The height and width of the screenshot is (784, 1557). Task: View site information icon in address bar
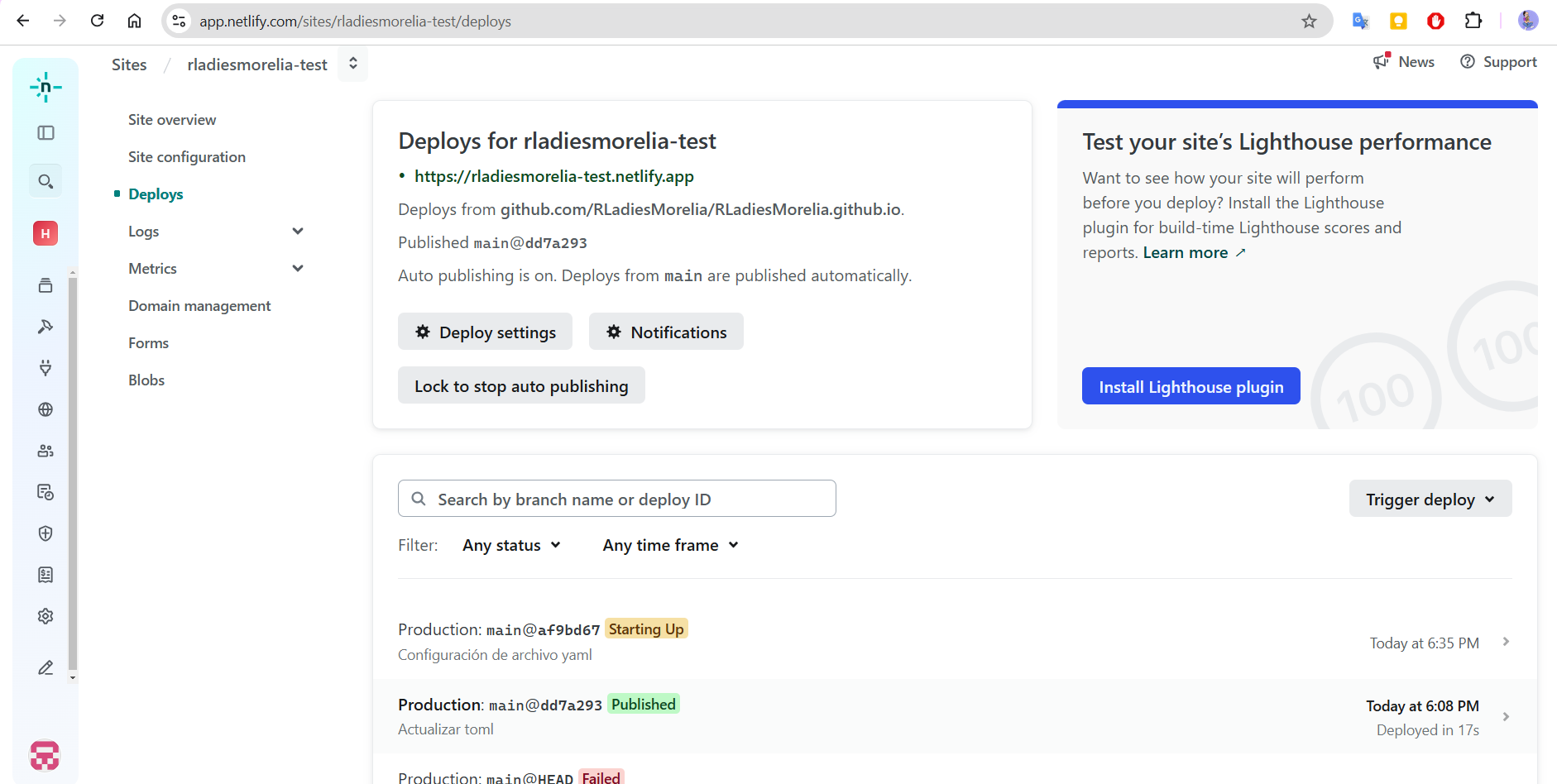(179, 21)
